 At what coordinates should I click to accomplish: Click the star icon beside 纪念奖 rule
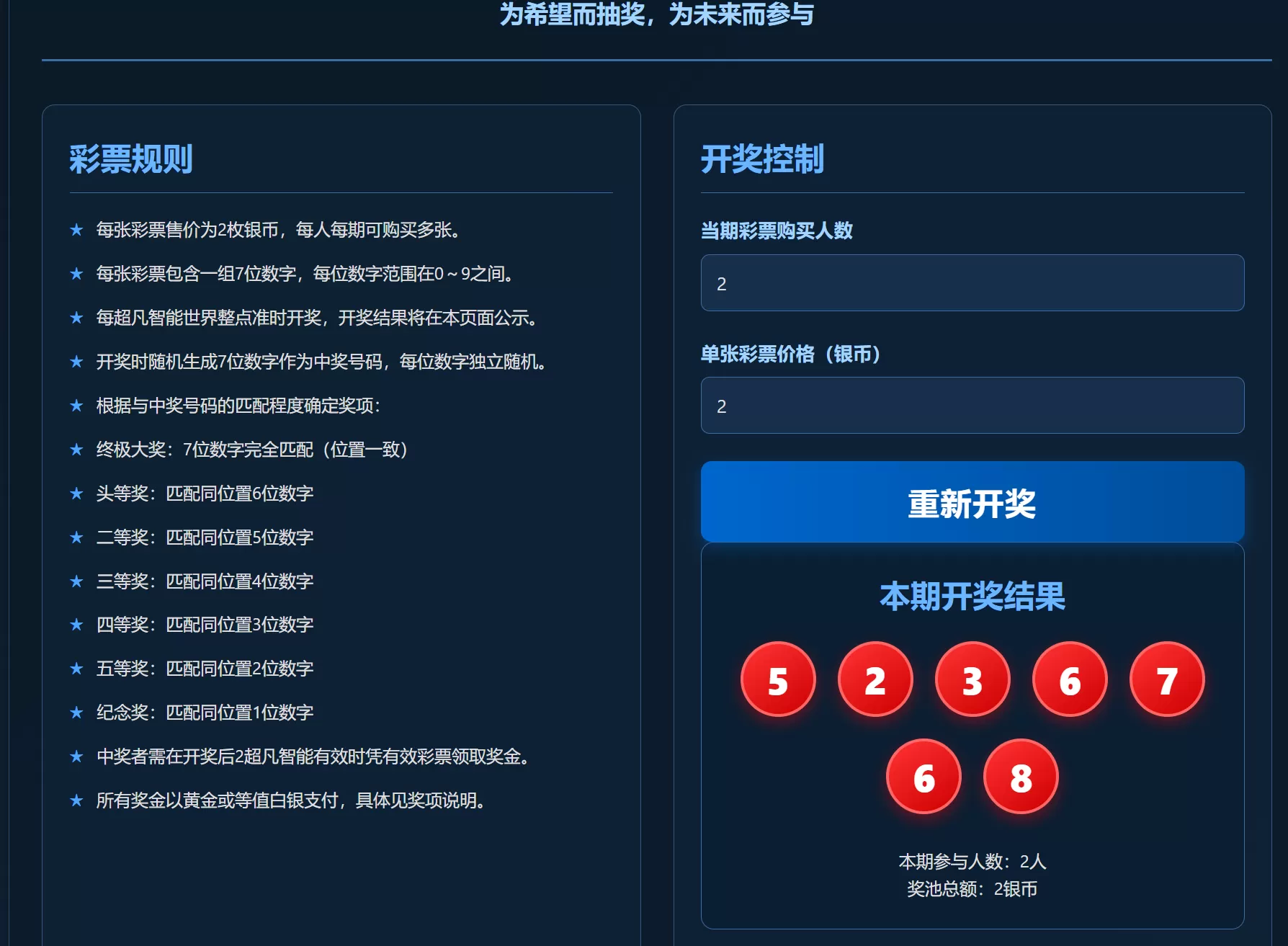(x=76, y=712)
